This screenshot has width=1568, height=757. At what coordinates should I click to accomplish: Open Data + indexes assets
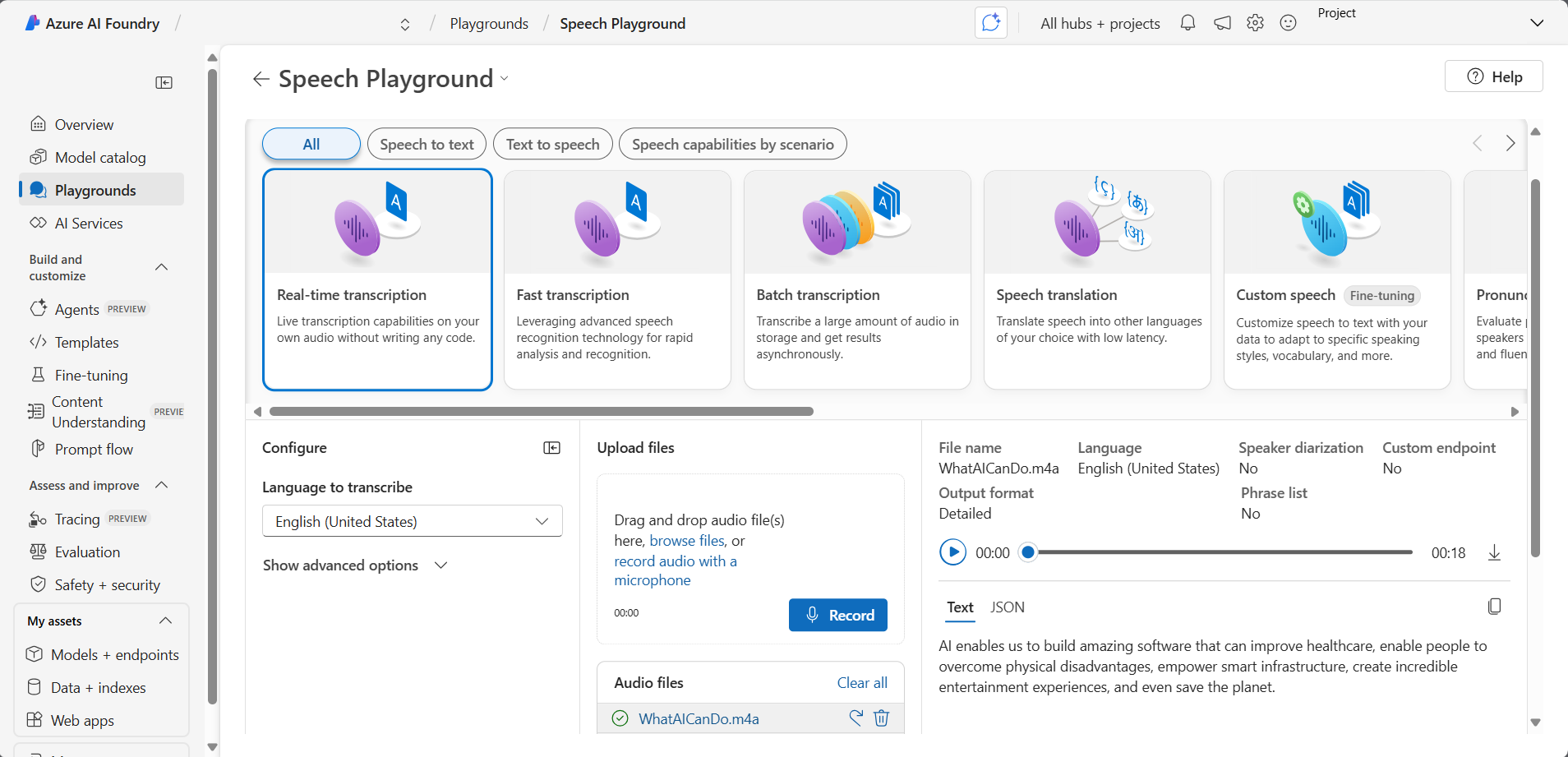point(102,687)
